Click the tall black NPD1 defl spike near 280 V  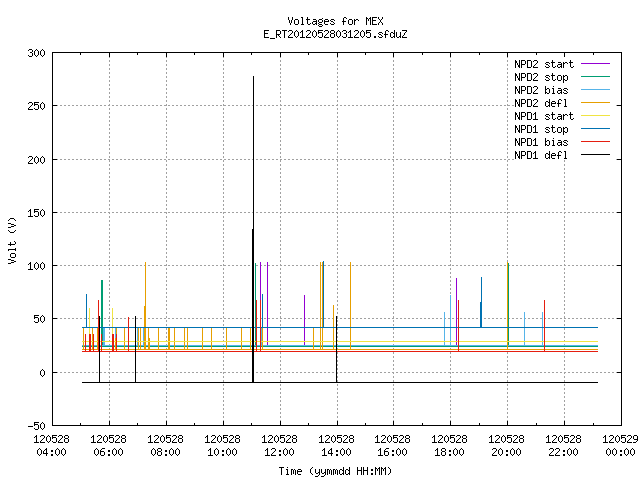tap(253, 229)
